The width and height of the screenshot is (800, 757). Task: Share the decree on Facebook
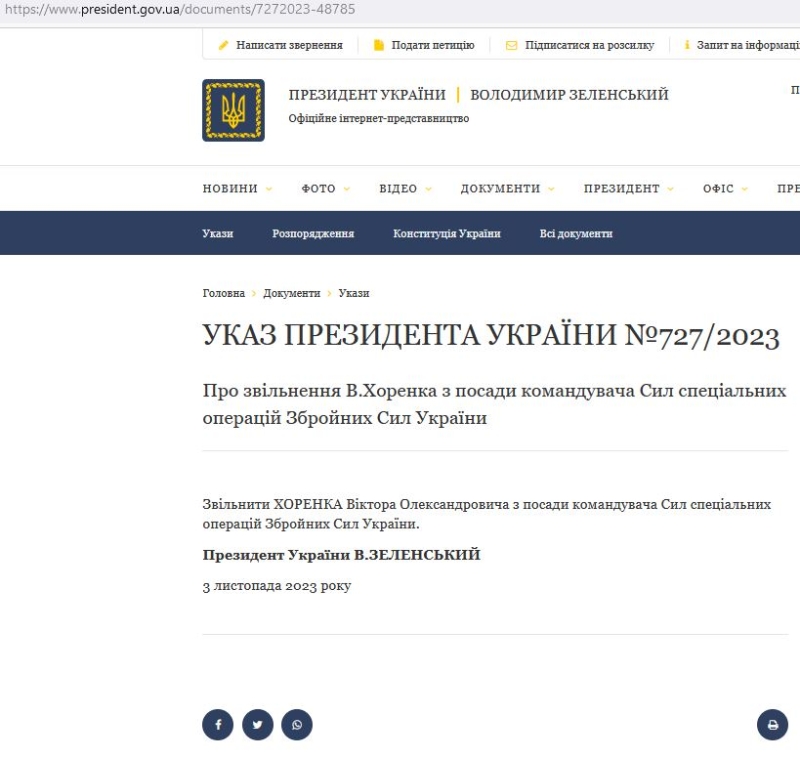tap(218, 724)
